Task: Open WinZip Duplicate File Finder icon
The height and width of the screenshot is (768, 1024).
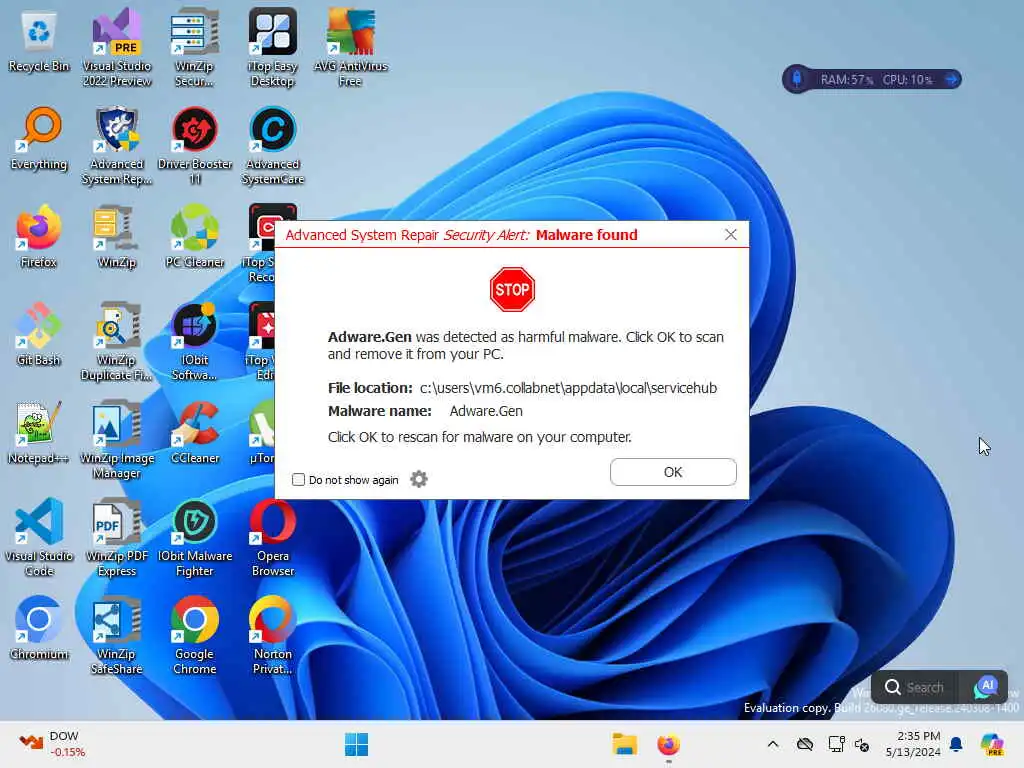Action: (x=116, y=341)
